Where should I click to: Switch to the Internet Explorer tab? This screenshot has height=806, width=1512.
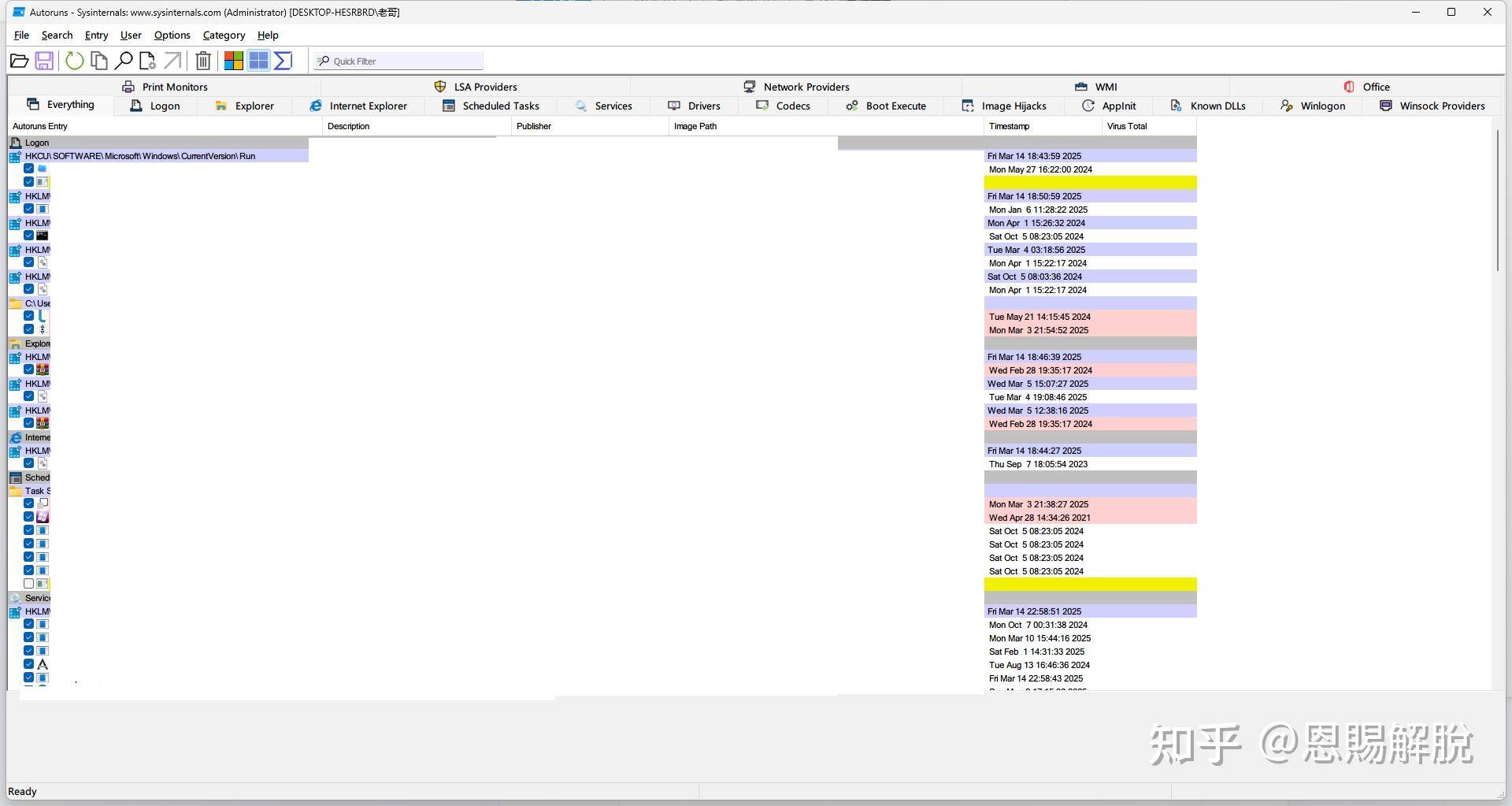[x=358, y=106]
